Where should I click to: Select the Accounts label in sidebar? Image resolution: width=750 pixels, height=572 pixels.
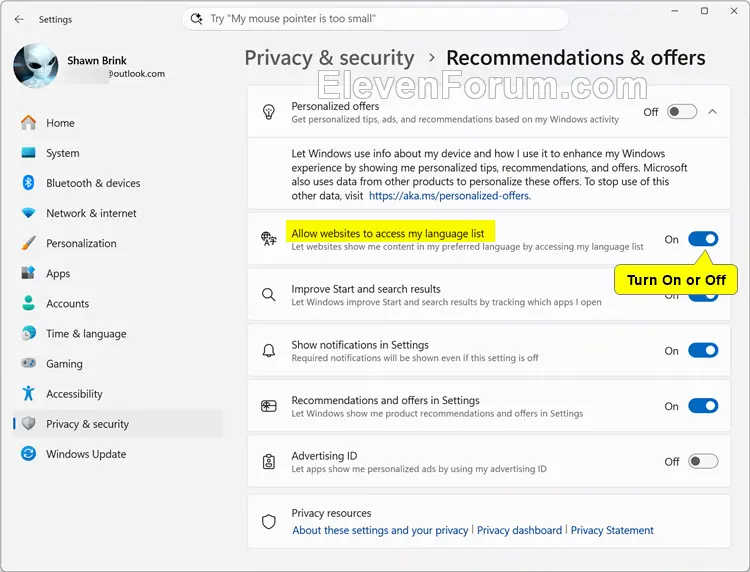pyautogui.click(x=67, y=303)
